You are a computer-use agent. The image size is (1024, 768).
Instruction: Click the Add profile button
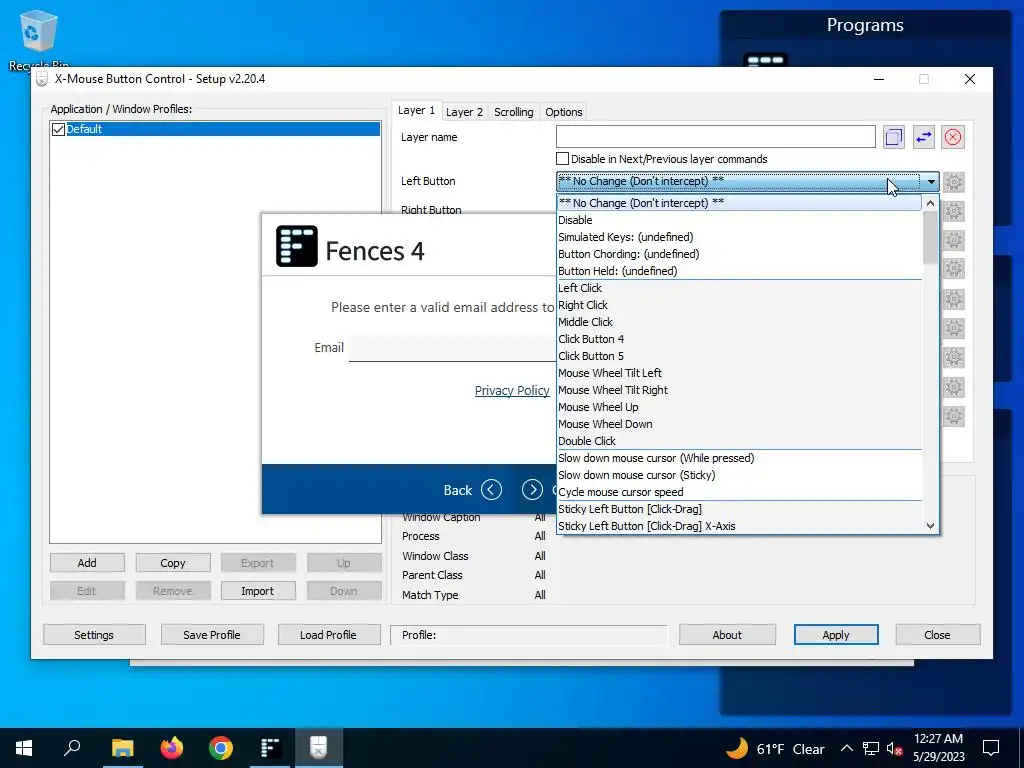click(87, 563)
